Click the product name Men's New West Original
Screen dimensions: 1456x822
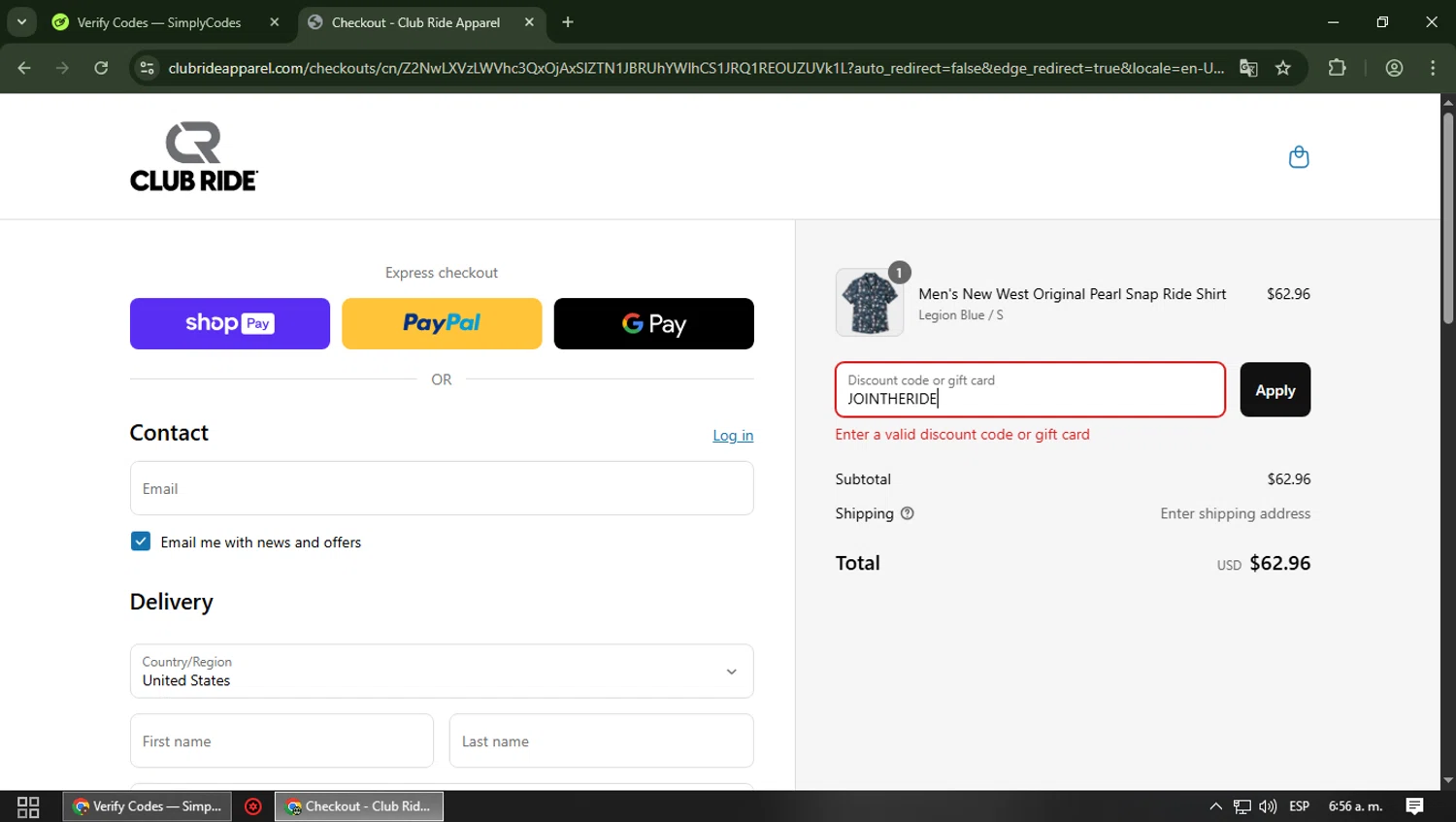pyautogui.click(x=1073, y=294)
